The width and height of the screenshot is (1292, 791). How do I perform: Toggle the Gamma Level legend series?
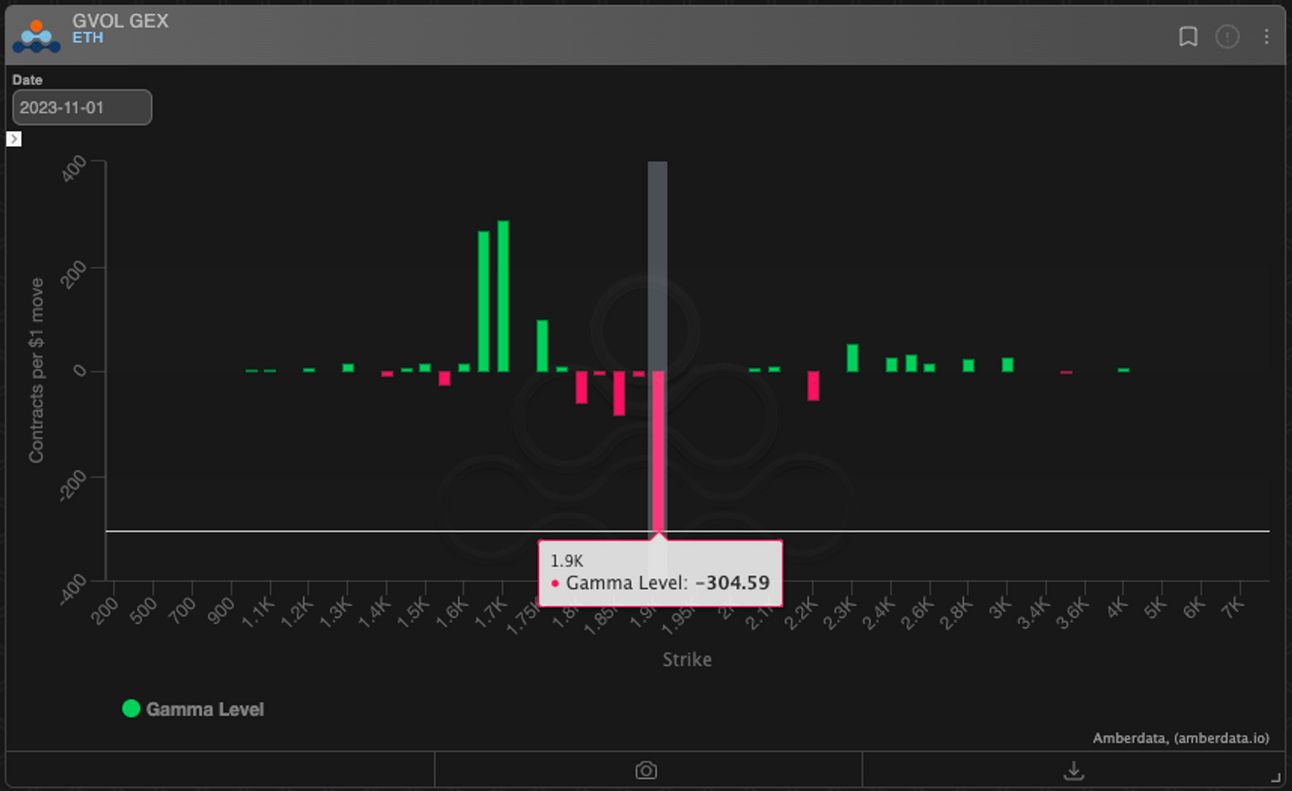pos(193,709)
